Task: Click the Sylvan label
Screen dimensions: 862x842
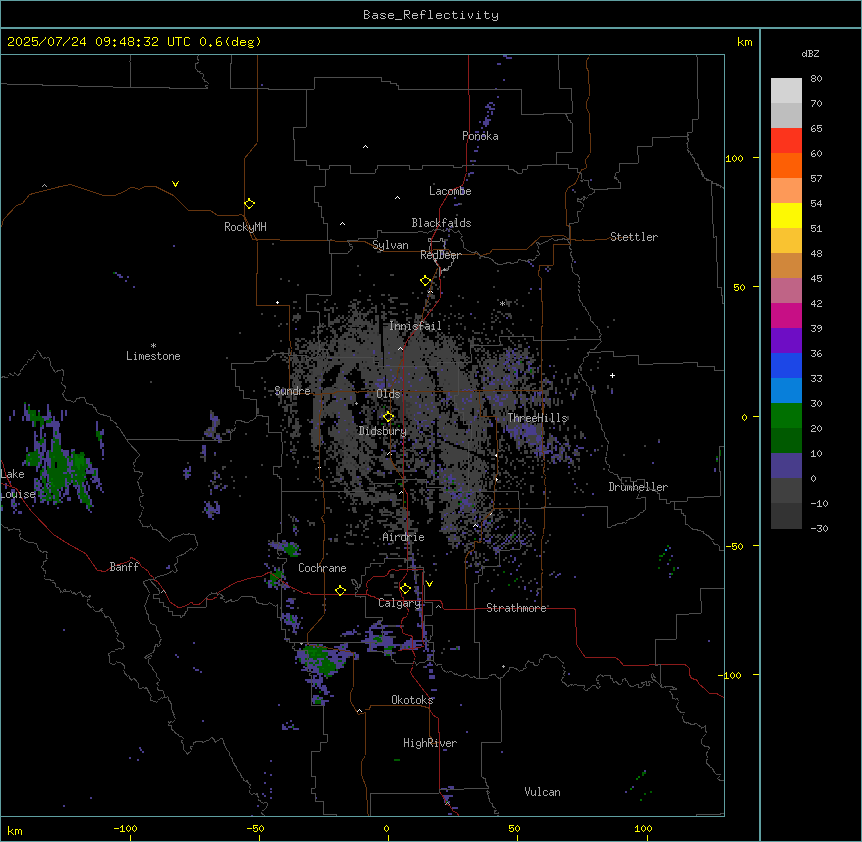Action: [390, 245]
